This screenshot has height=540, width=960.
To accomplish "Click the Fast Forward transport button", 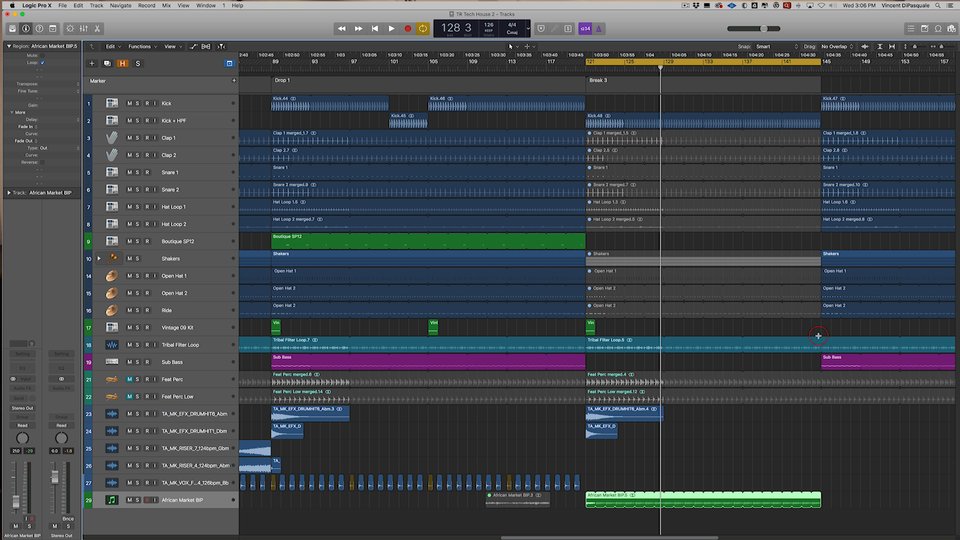I will click(x=358, y=29).
